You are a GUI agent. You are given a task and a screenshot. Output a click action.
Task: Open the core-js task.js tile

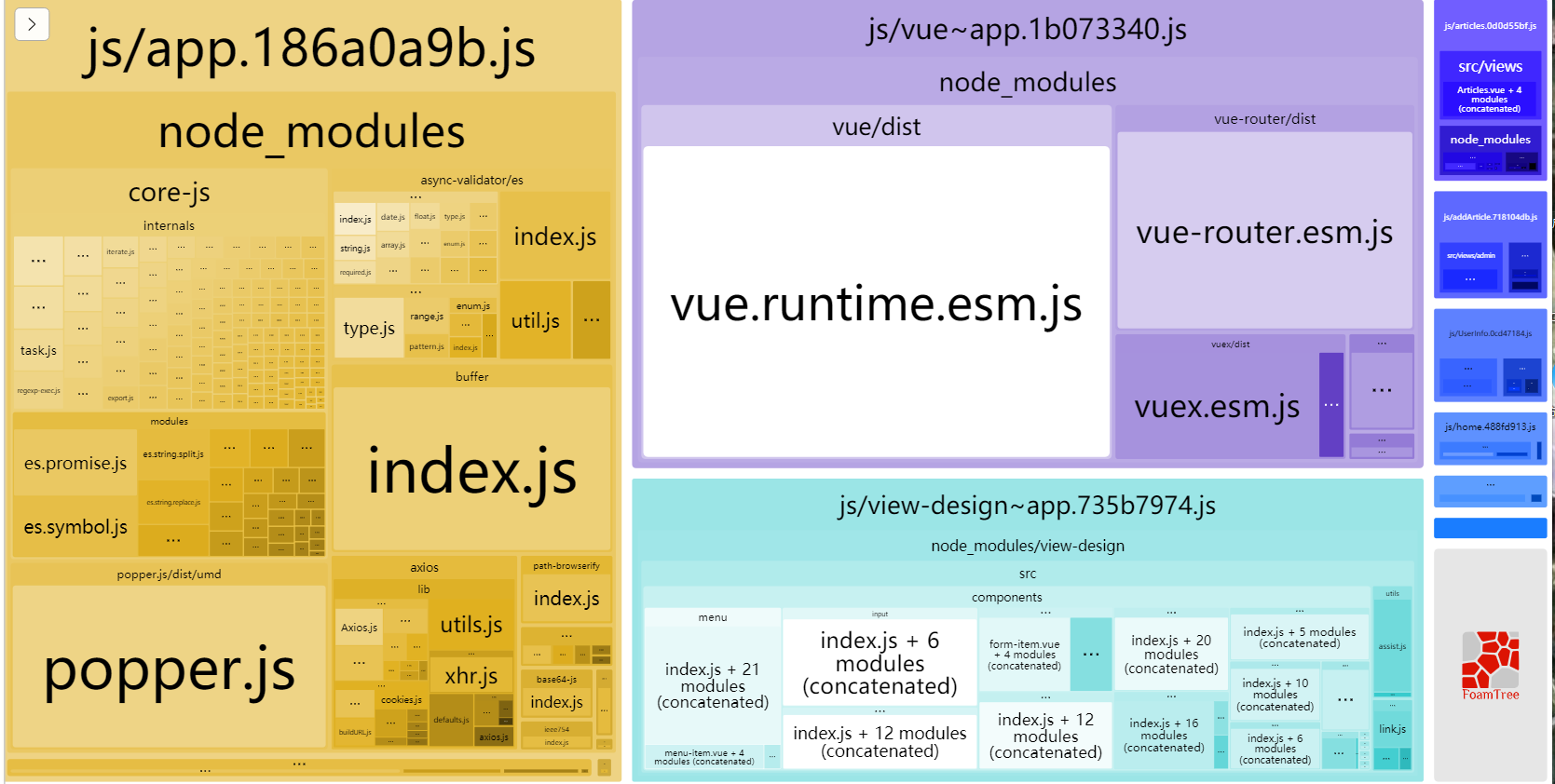pyautogui.click(x=38, y=350)
